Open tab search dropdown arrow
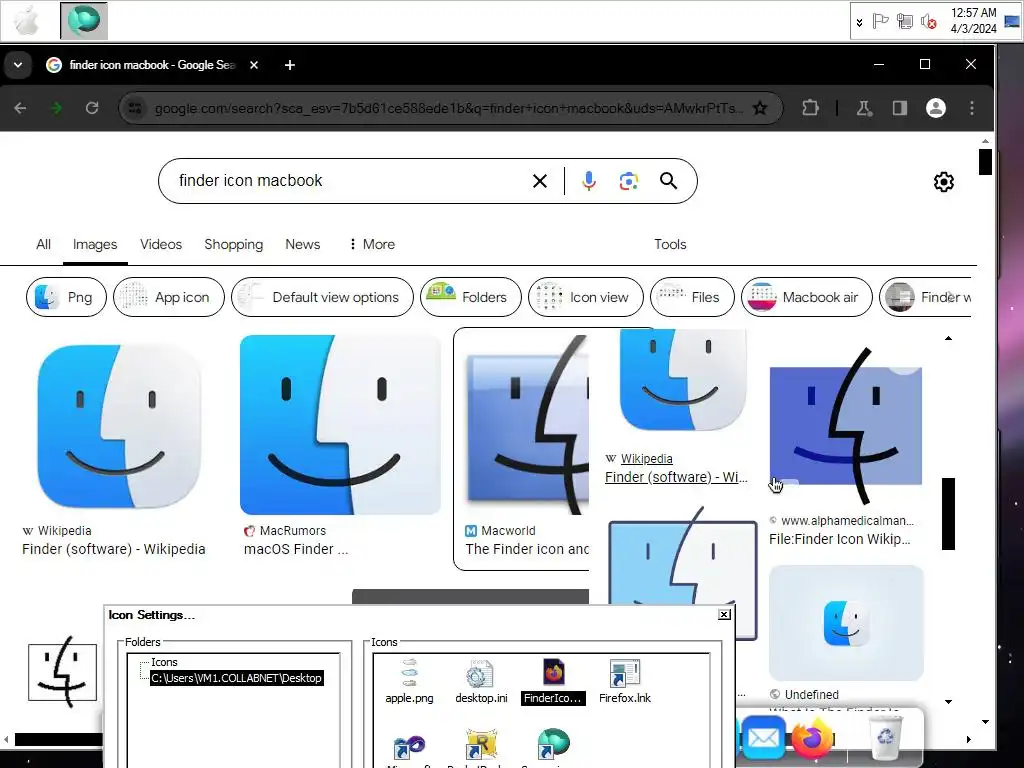The height and width of the screenshot is (768, 1024). coord(18,65)
